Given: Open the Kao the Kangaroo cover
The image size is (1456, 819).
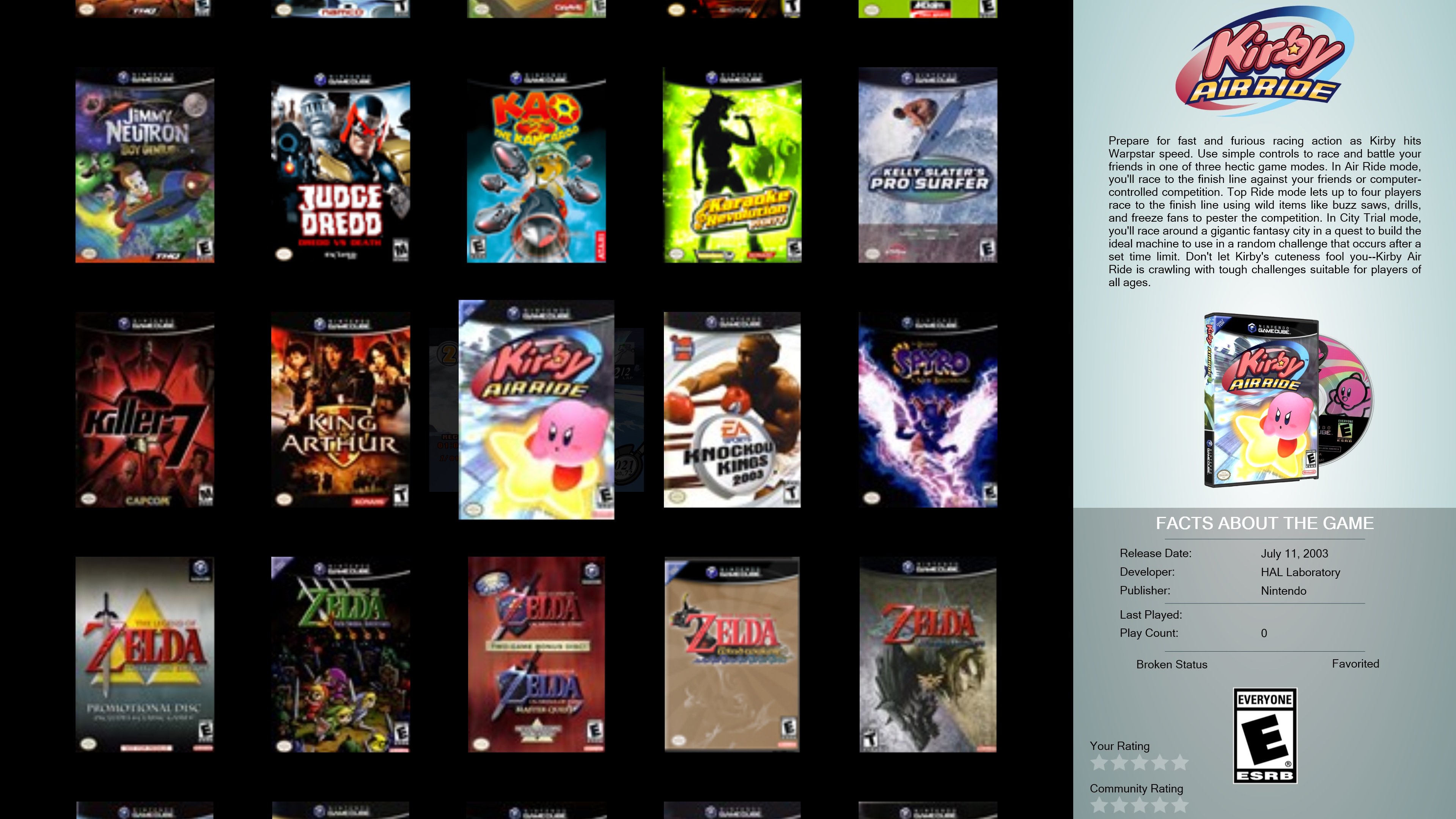Looking at the screenshot, I should tap(536, 165).
